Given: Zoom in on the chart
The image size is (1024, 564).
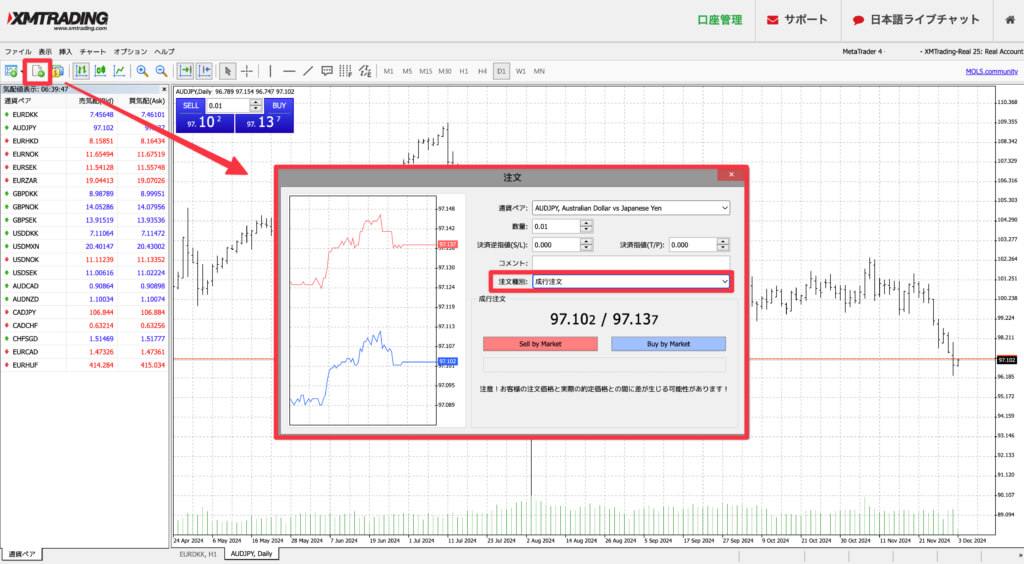Looking at the screenshot, I should tap(143, 71).
